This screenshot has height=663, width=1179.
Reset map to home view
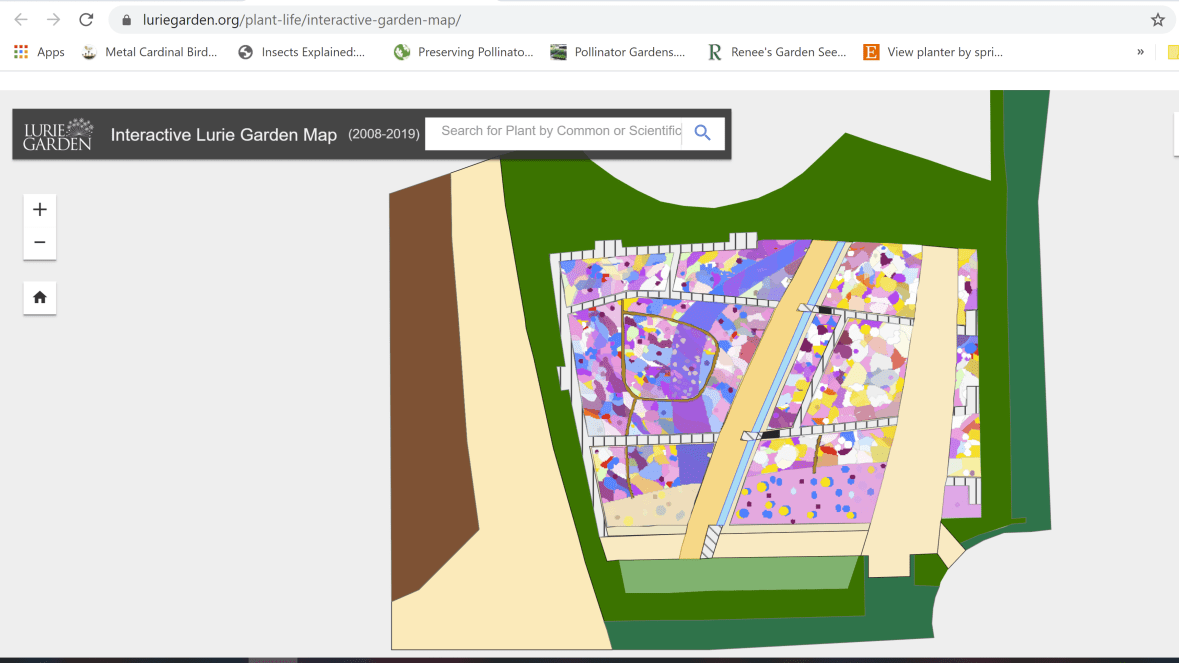point(40,297)
